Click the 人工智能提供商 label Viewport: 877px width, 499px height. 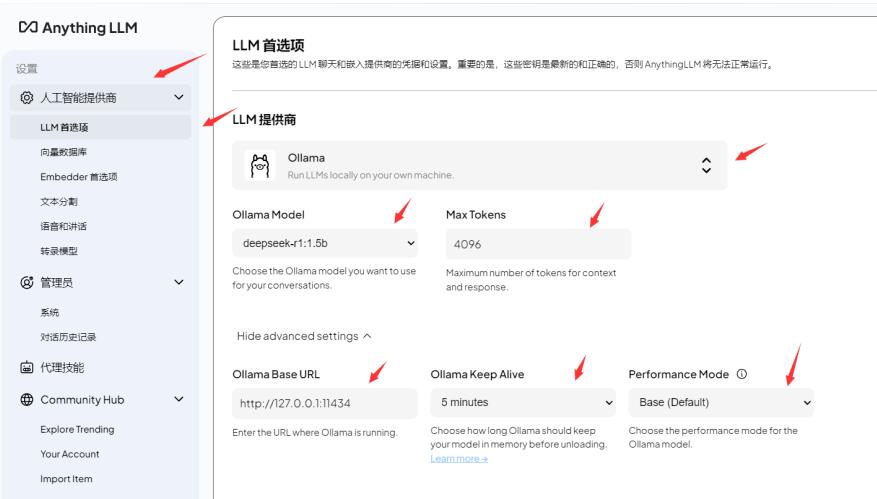point(78,98)
